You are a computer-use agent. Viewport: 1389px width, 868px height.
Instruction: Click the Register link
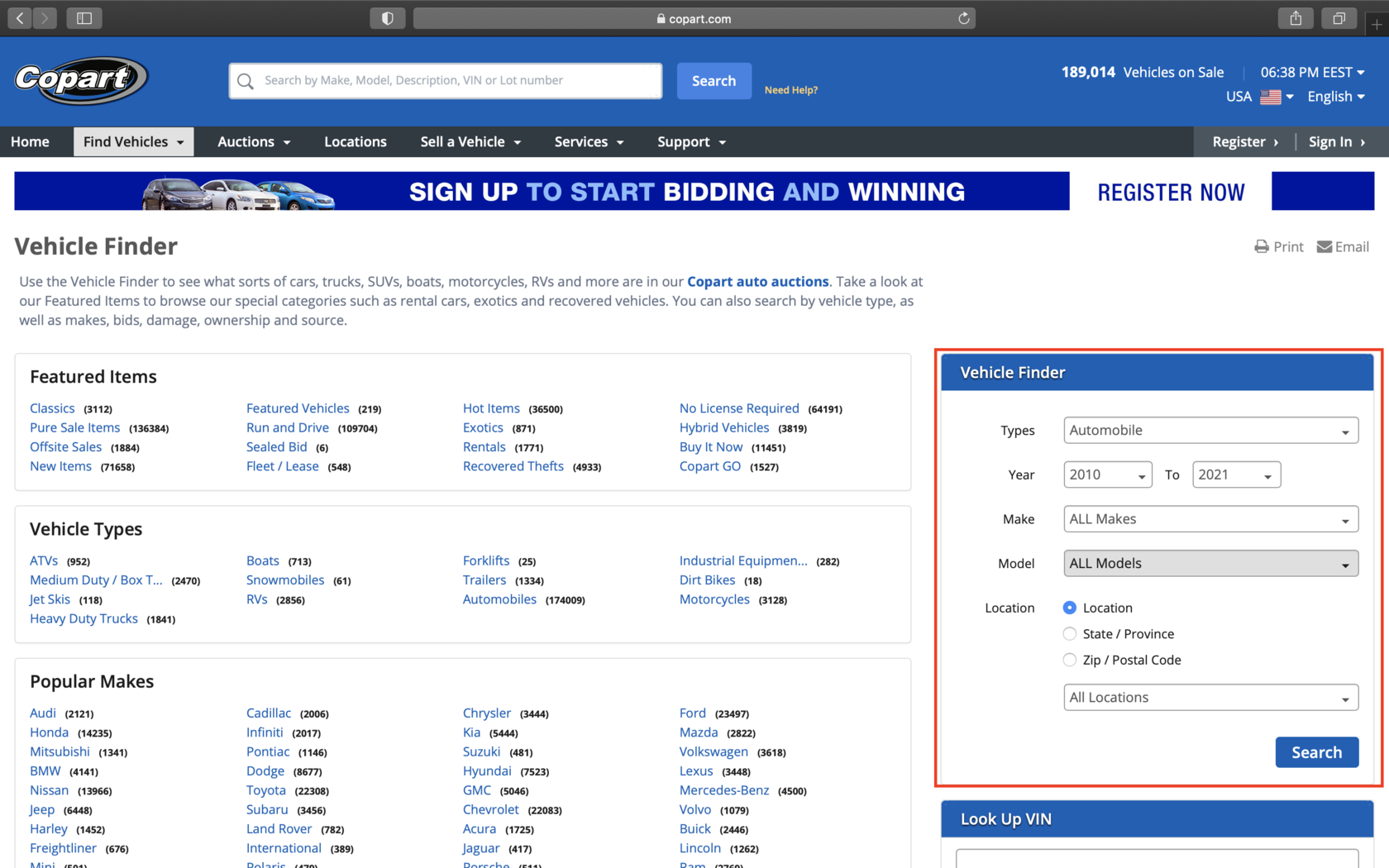pyautogui.click(x=1245, y=141)
